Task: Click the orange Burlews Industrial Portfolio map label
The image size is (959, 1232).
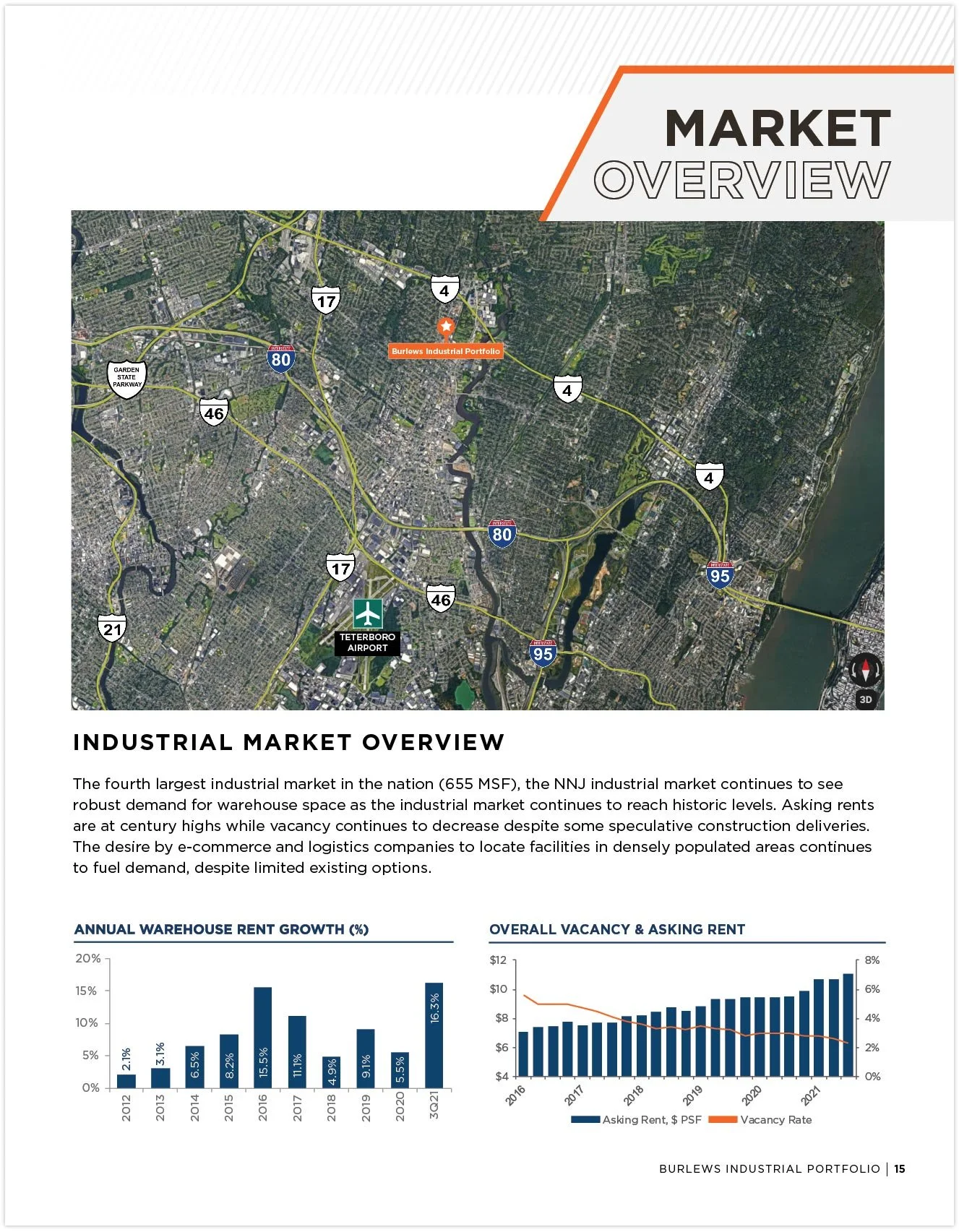Action: [446, 351]
